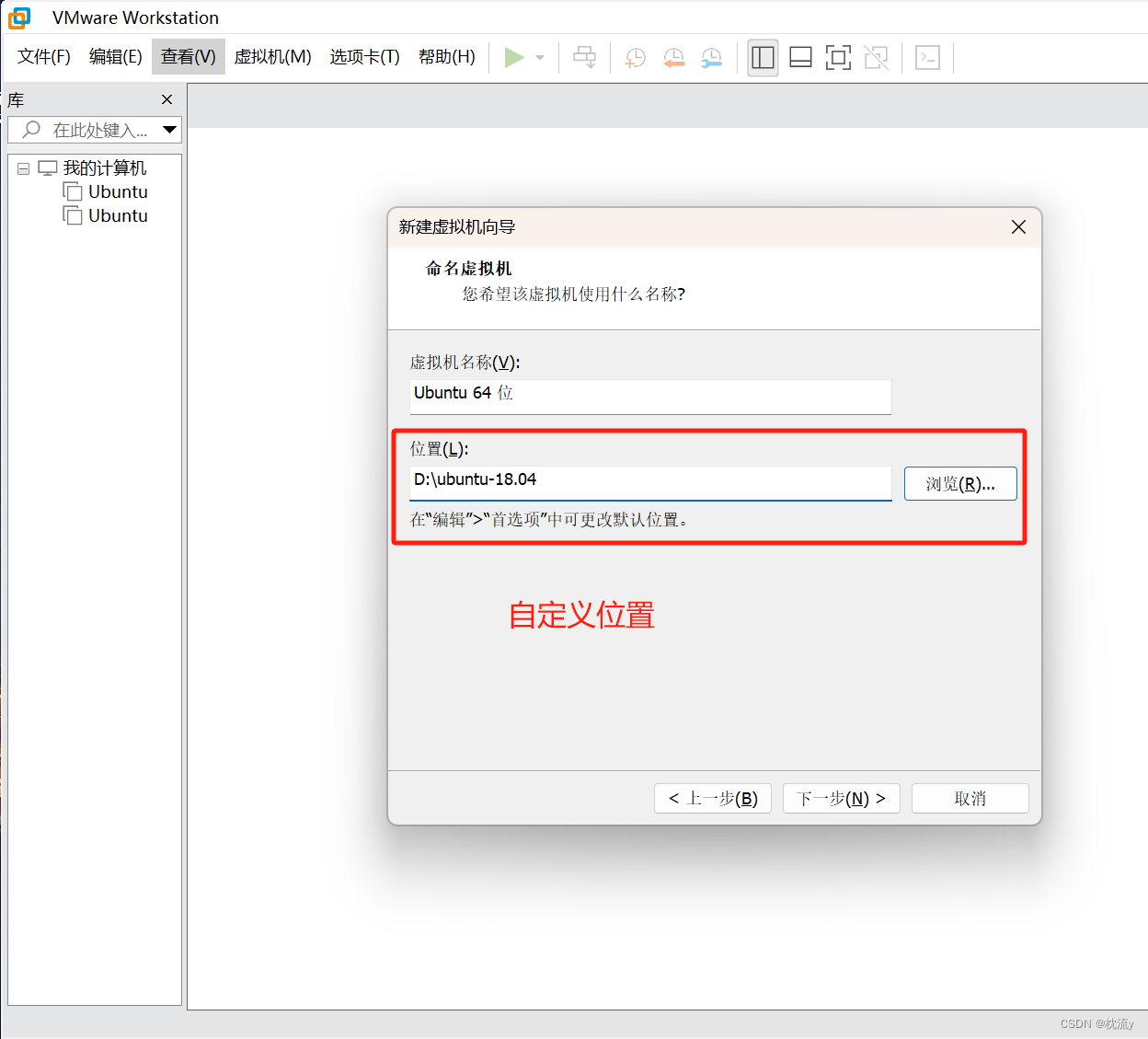Click the full screen mode icon

tap(838, 57)
